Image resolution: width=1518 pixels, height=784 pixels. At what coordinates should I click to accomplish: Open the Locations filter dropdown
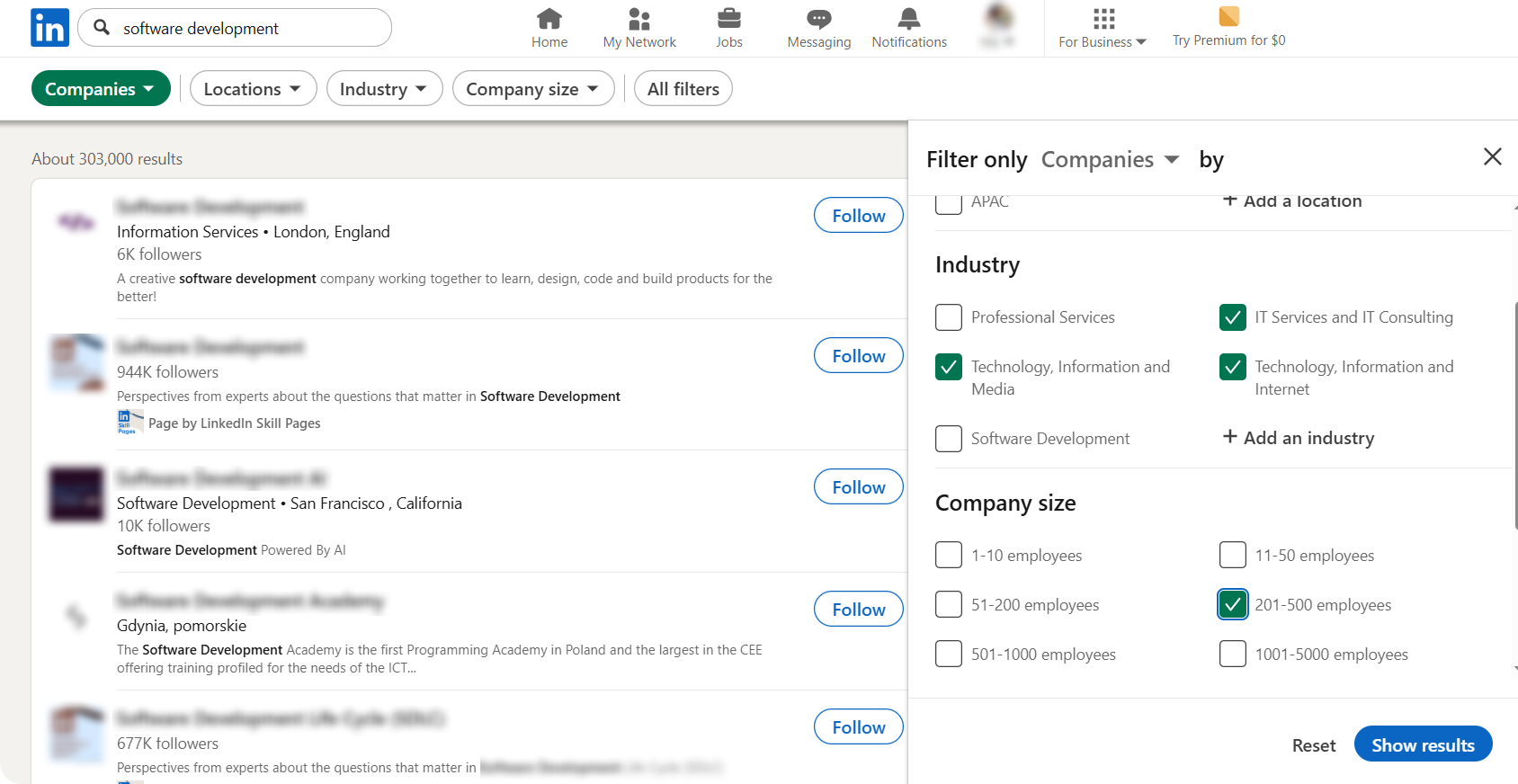click(253, 88)
